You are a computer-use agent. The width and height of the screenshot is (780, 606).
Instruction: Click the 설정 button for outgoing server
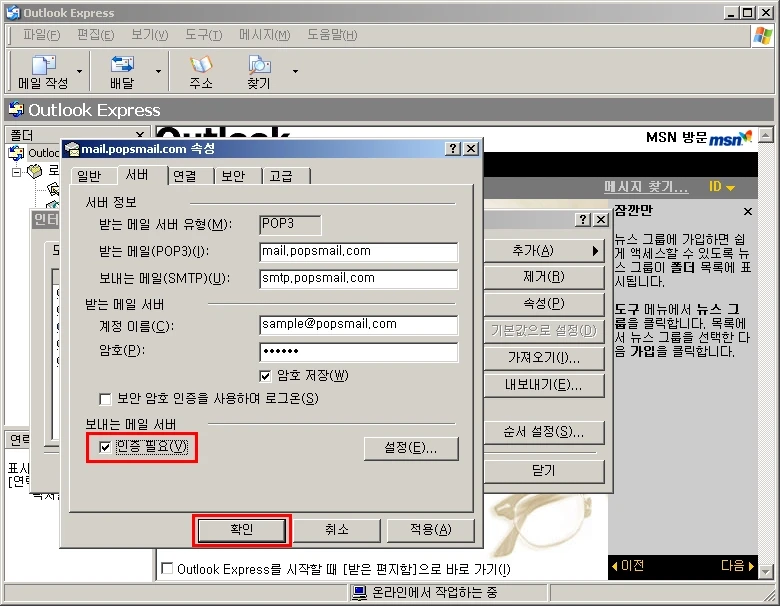411,448
